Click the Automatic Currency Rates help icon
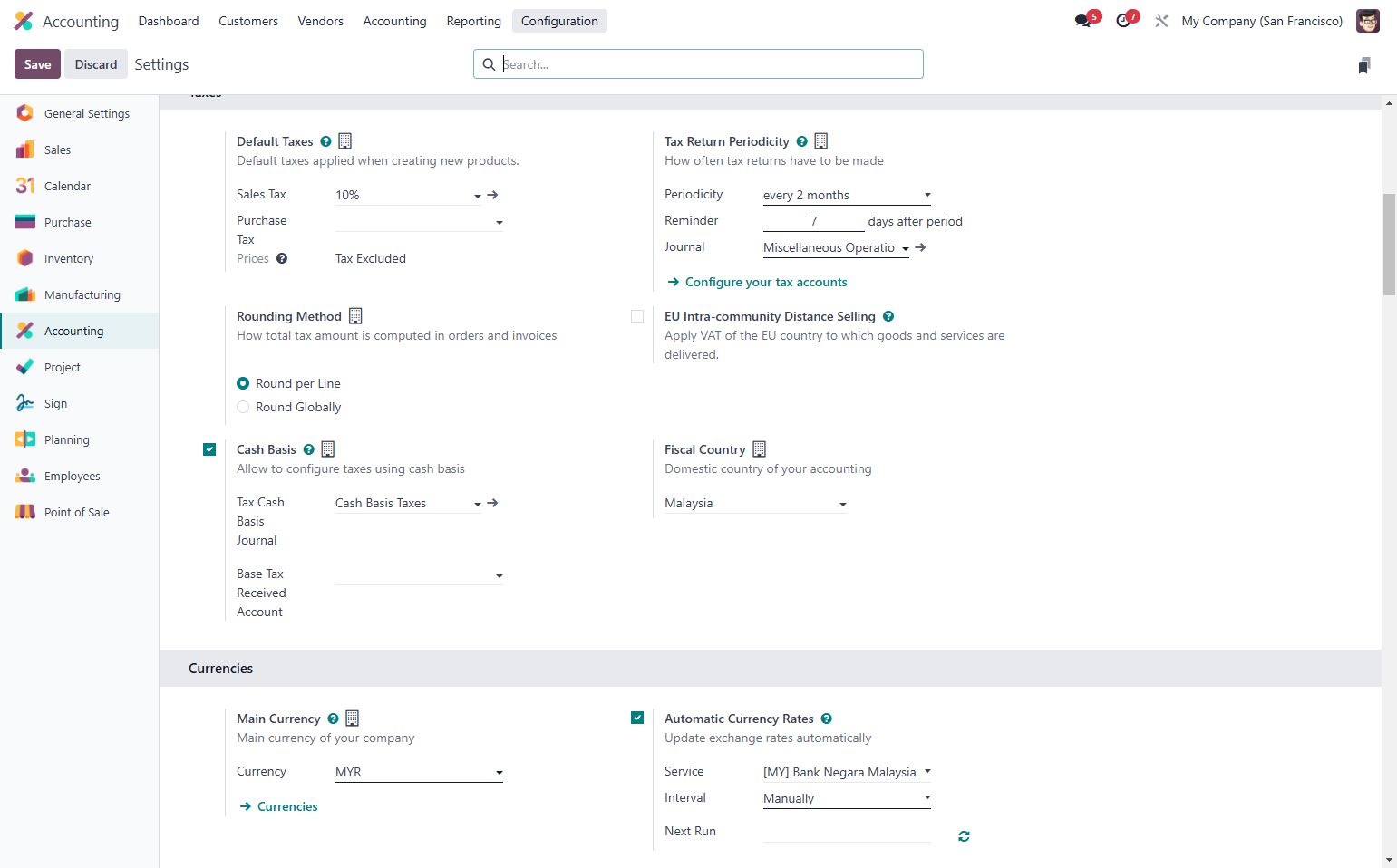Image resolution: width=1397 pixels, height=868 pixels. point(827,719)
